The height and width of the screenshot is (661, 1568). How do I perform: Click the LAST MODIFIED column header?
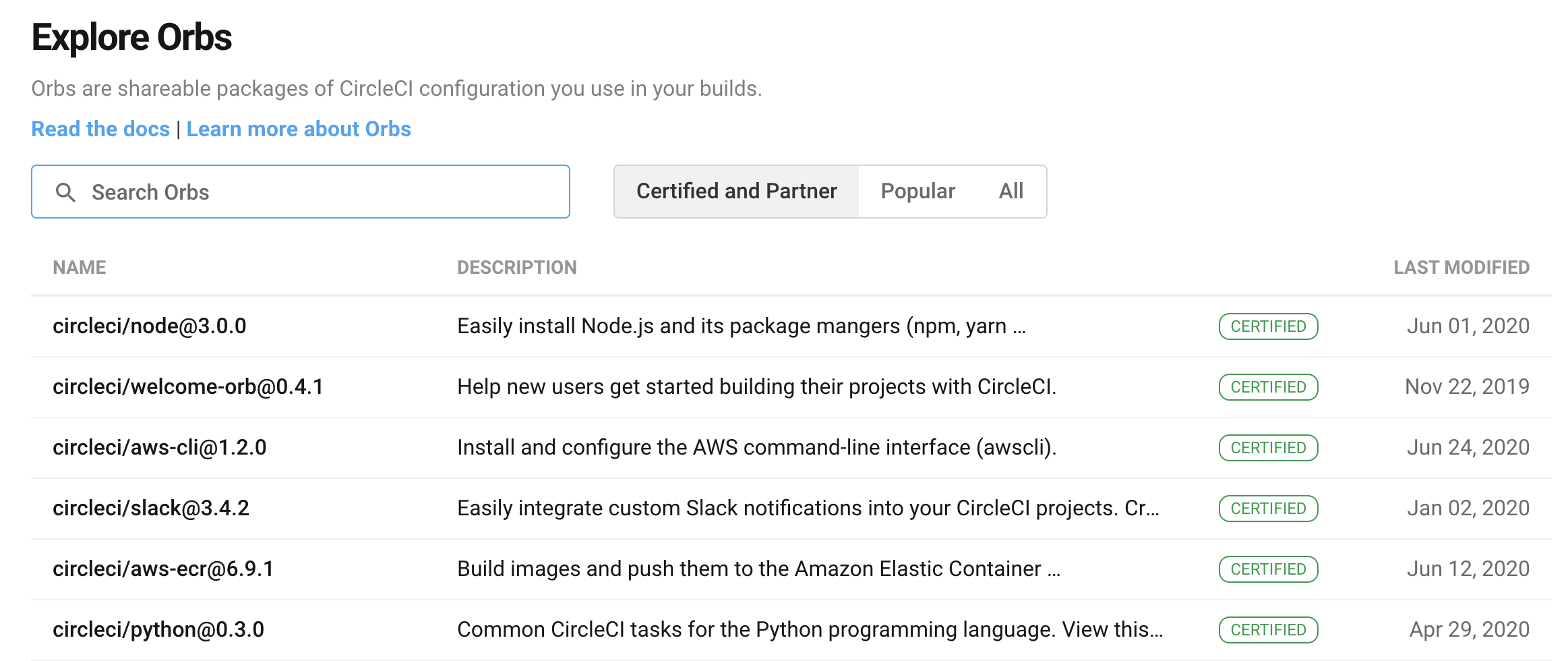(x=1461, y=268)
